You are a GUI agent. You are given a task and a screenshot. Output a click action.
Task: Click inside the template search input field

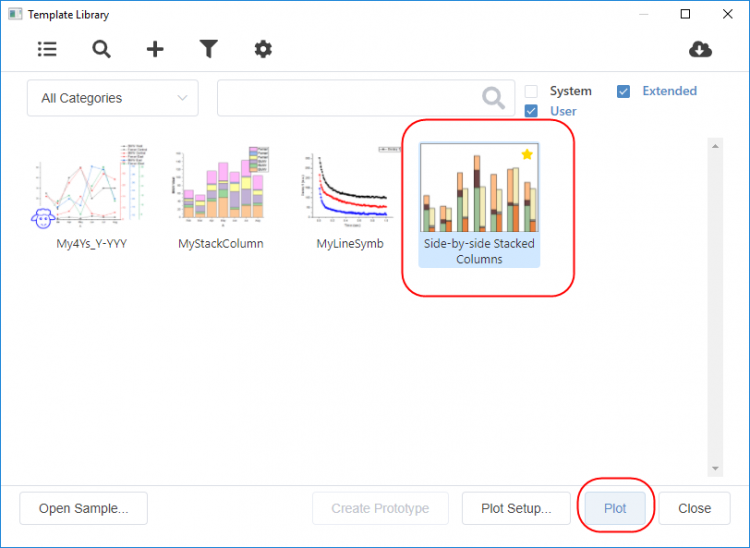coord(348,98)
